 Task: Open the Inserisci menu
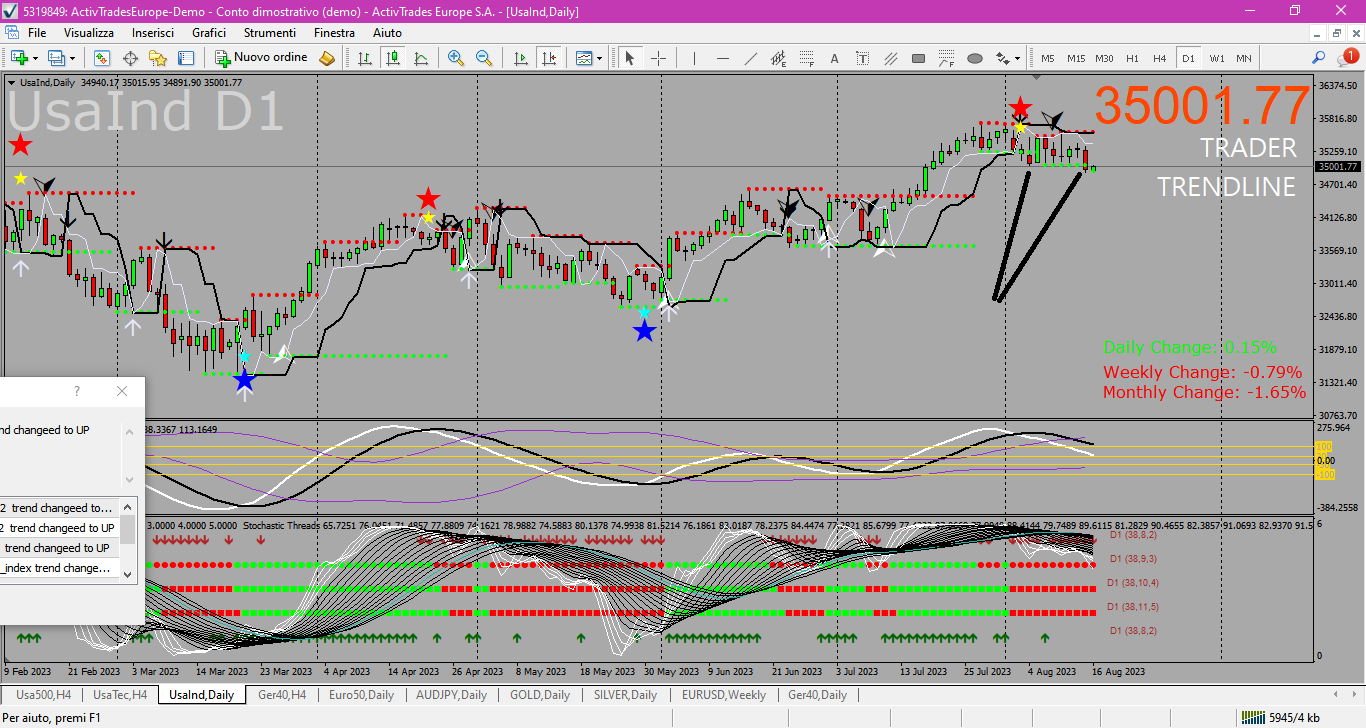(152, 33)
